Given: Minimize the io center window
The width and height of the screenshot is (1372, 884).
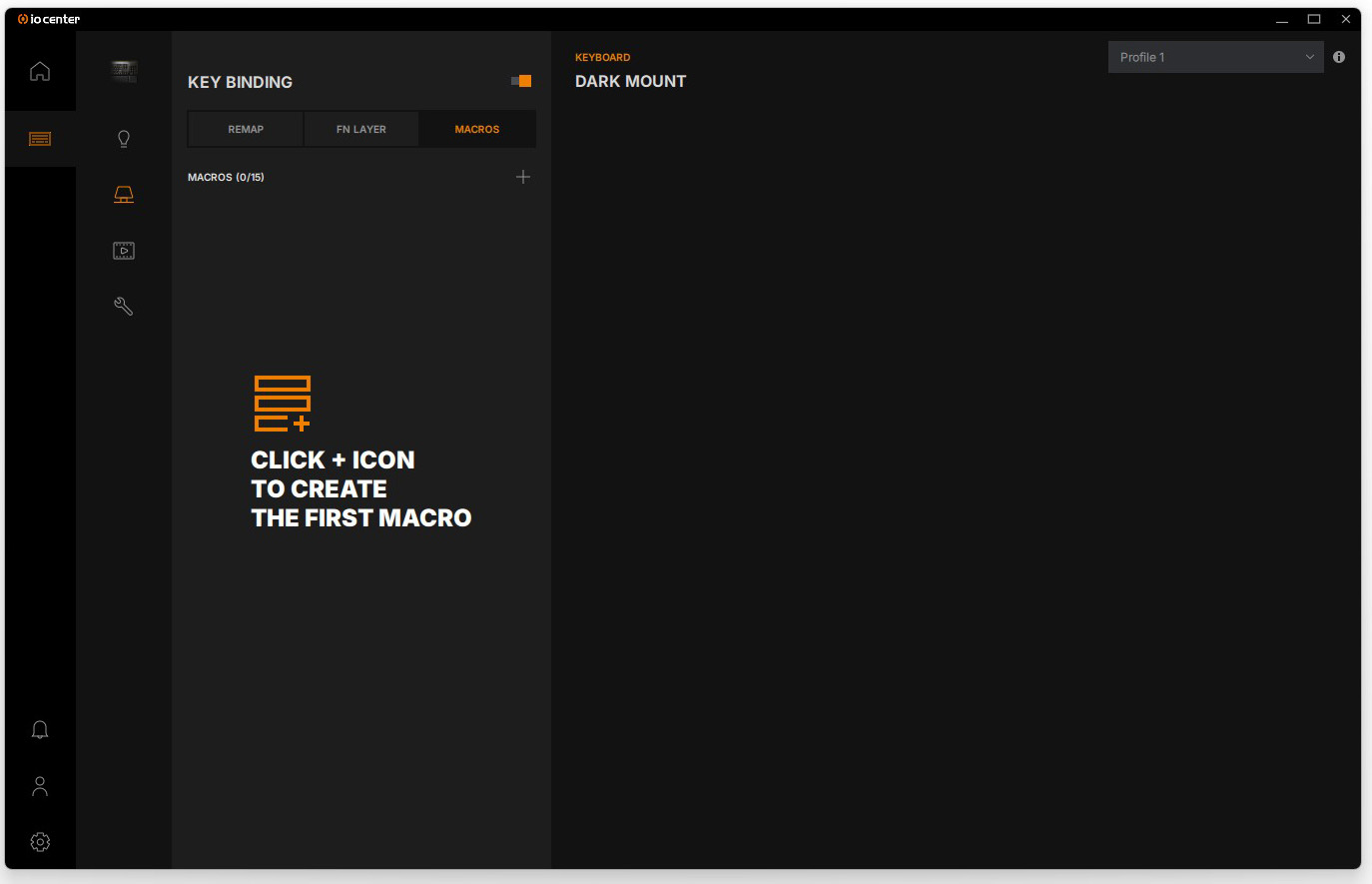Looking at the screenshot, I should tap(1282, 19).
